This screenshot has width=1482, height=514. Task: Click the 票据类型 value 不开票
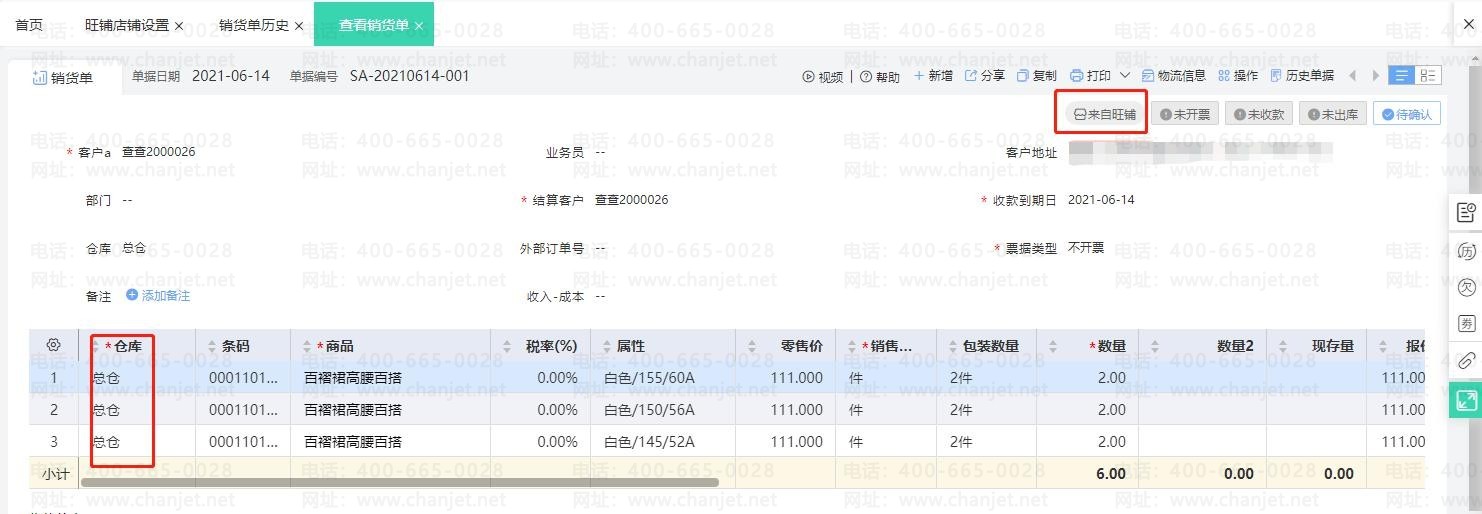click(x=1086, y=248)
